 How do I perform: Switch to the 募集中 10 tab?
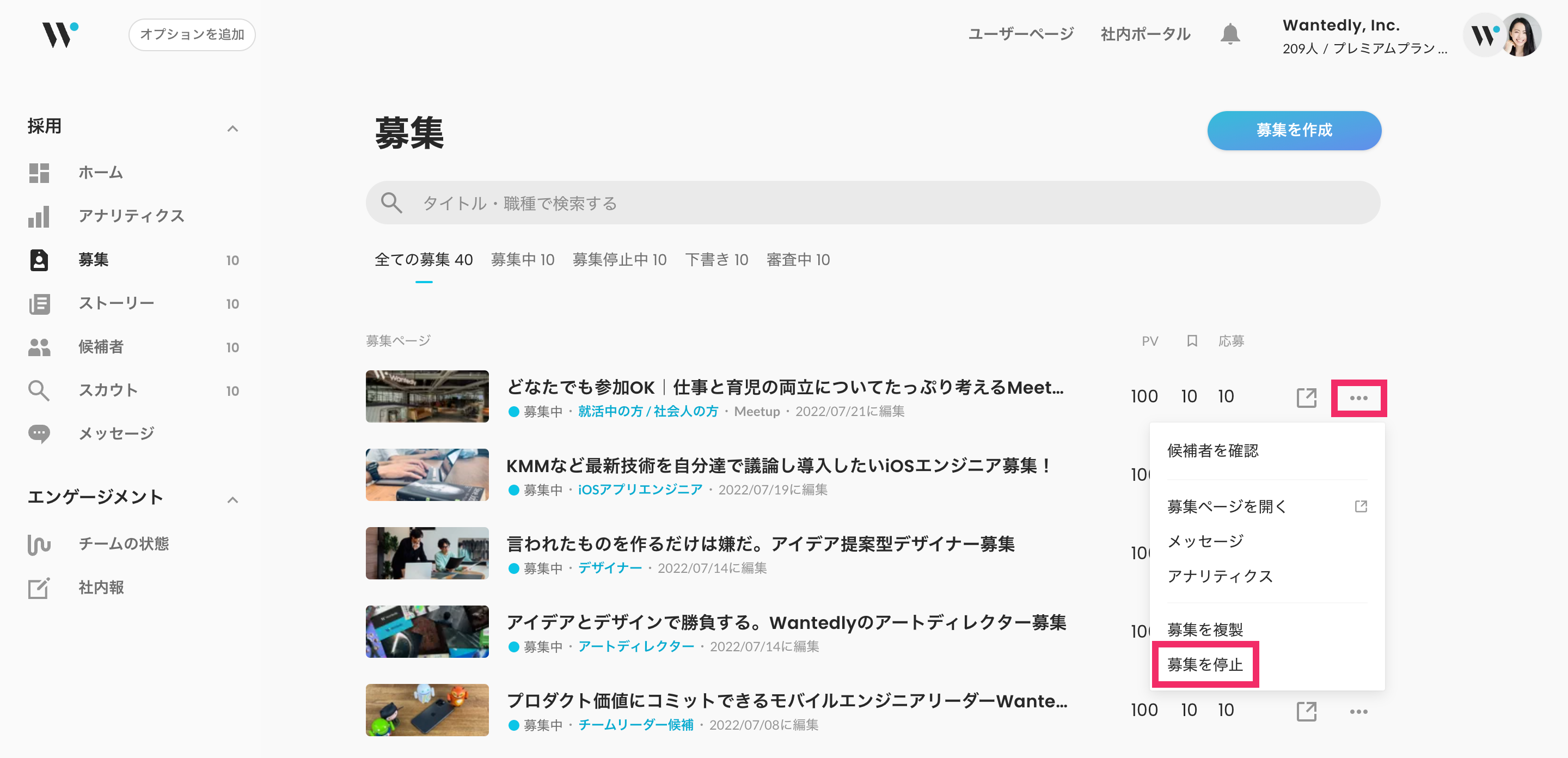coord(522,260)
